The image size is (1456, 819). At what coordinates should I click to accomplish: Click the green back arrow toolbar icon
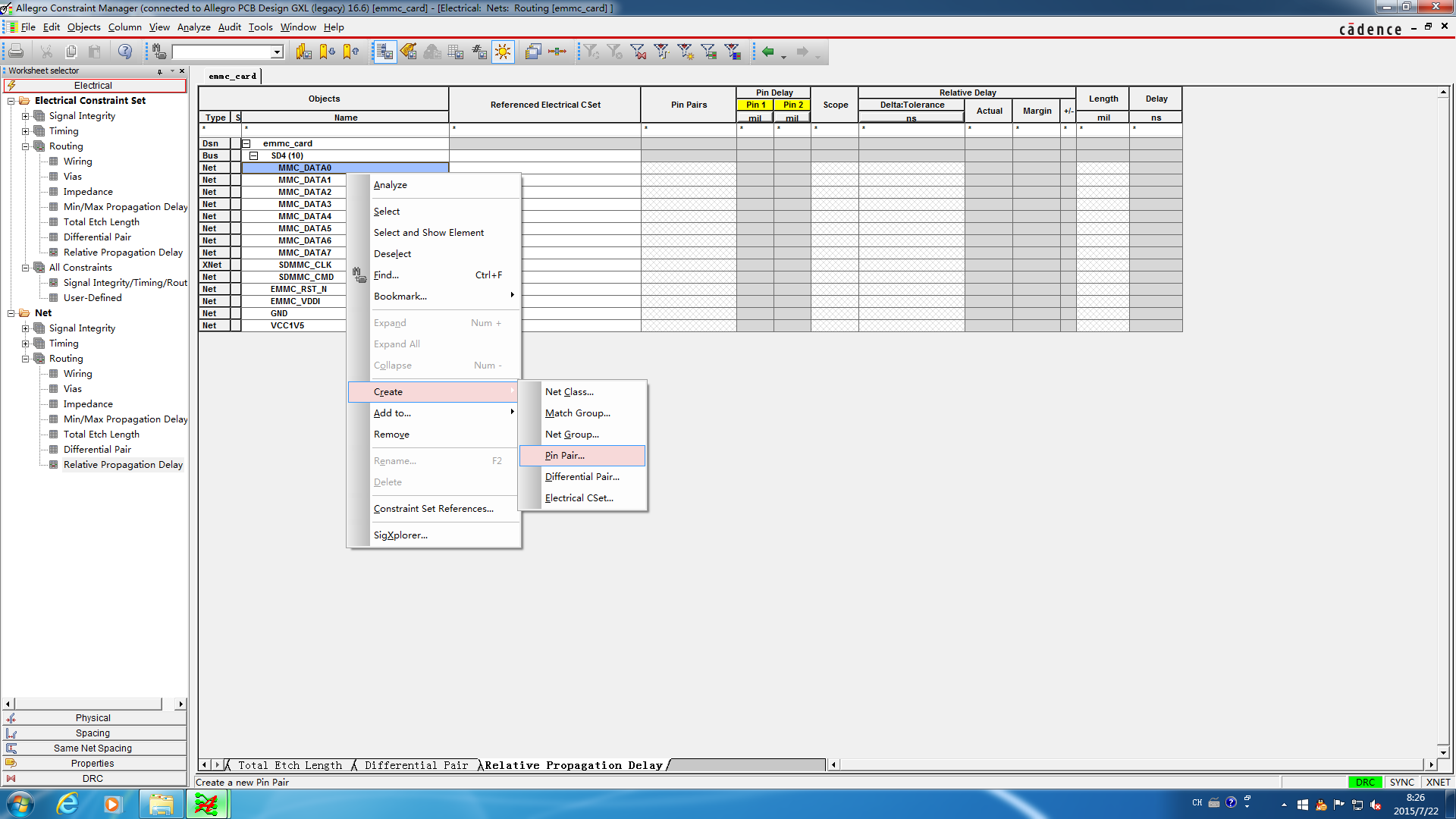(768, 52)
